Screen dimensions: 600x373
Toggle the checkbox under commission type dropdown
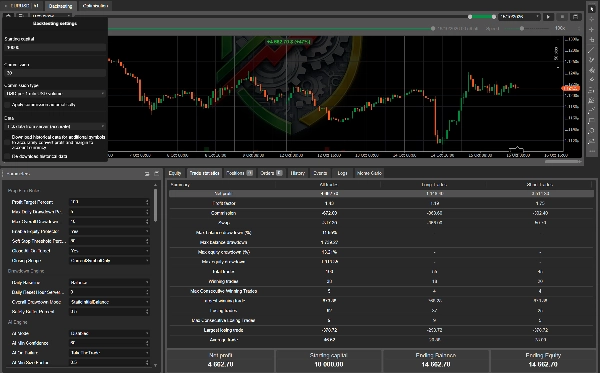pyautogui.click(x=7, y=104)
